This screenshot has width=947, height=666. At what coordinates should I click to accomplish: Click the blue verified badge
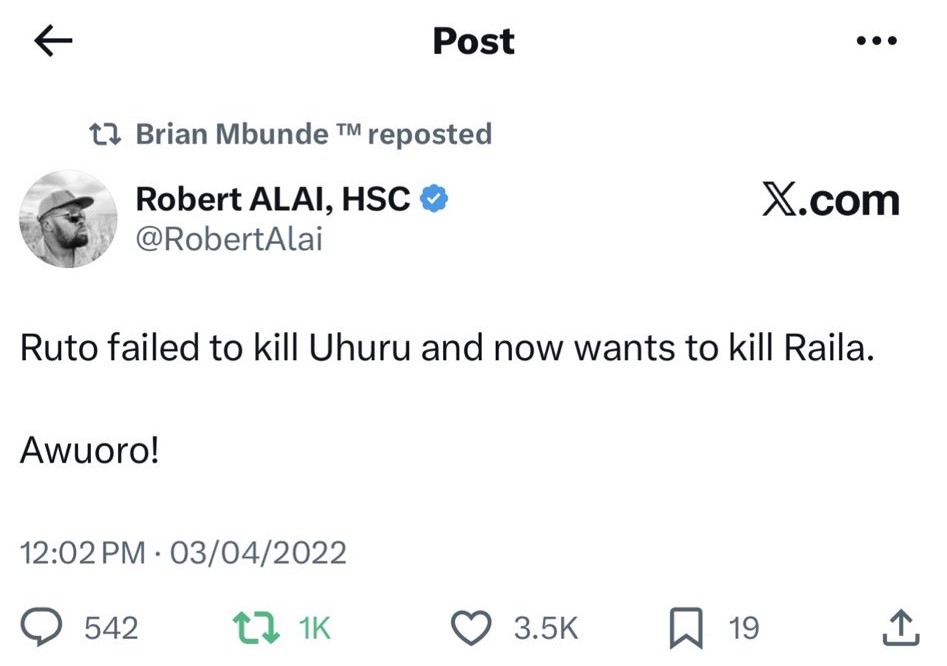tap(434, 199)
